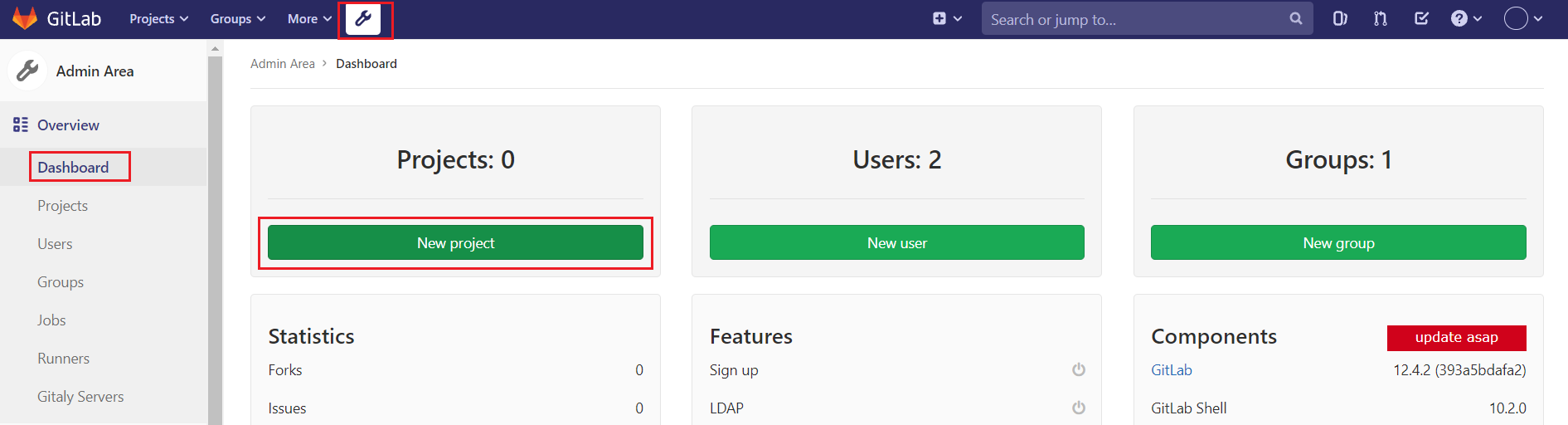1568x425 pixels.
Task: Click the Issues statistic row label
Action: tap(287, 408)
